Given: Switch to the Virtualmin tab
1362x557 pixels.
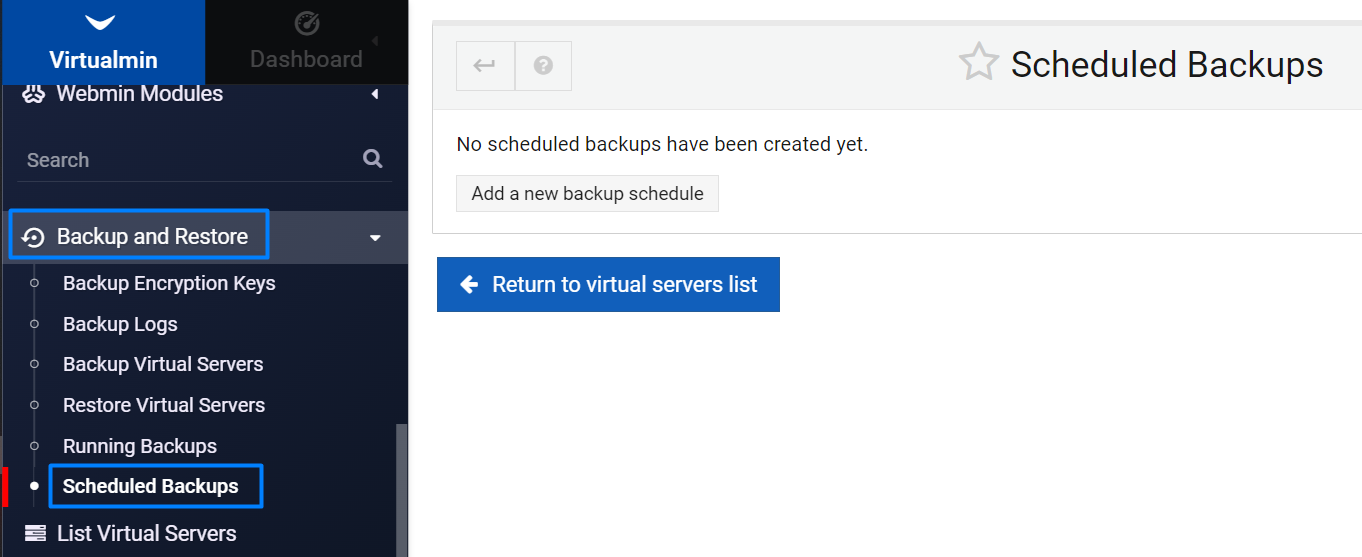Looking at the screenshot, I should 103,42.
